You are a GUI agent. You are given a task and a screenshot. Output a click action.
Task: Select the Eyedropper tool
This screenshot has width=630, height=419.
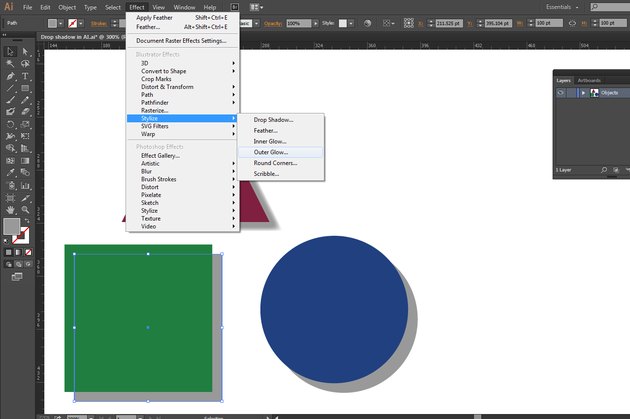pyautogui.click(x=10, y=173)
